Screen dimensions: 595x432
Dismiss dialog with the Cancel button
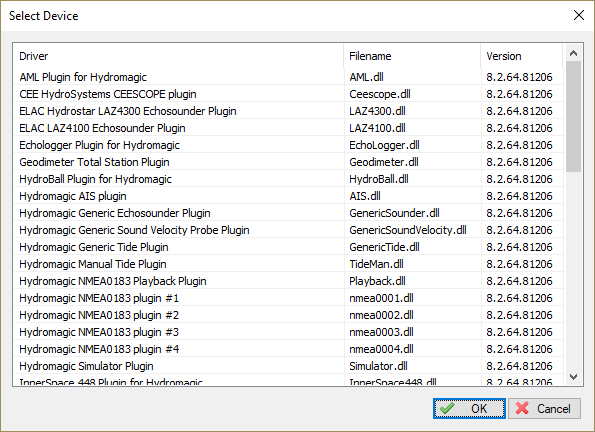tap(544, 408)
